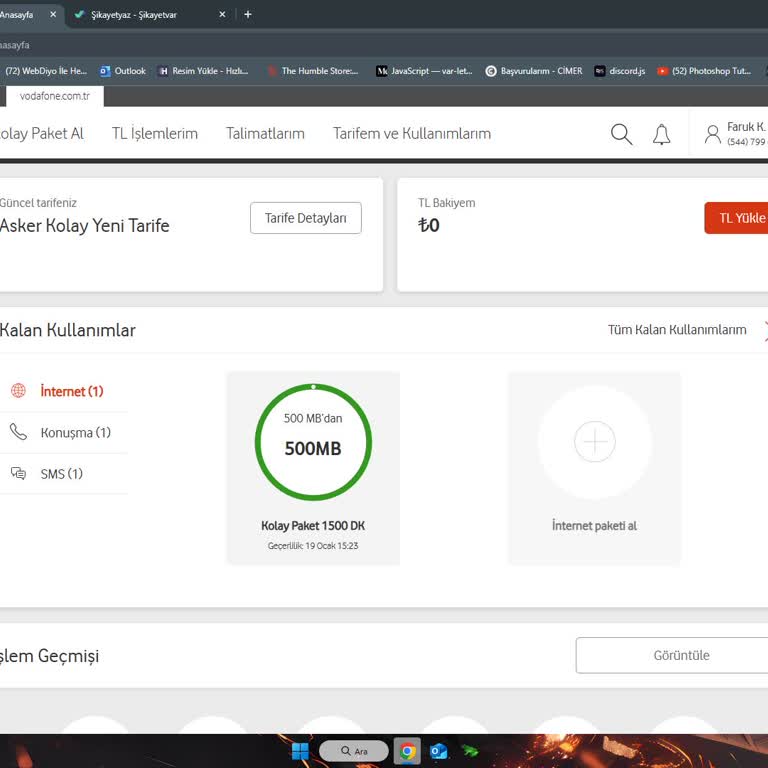Click the green frog taskbar app icon
Image resolution: width=768 pixels, height=768 pixels.
[x=470, y=751]
